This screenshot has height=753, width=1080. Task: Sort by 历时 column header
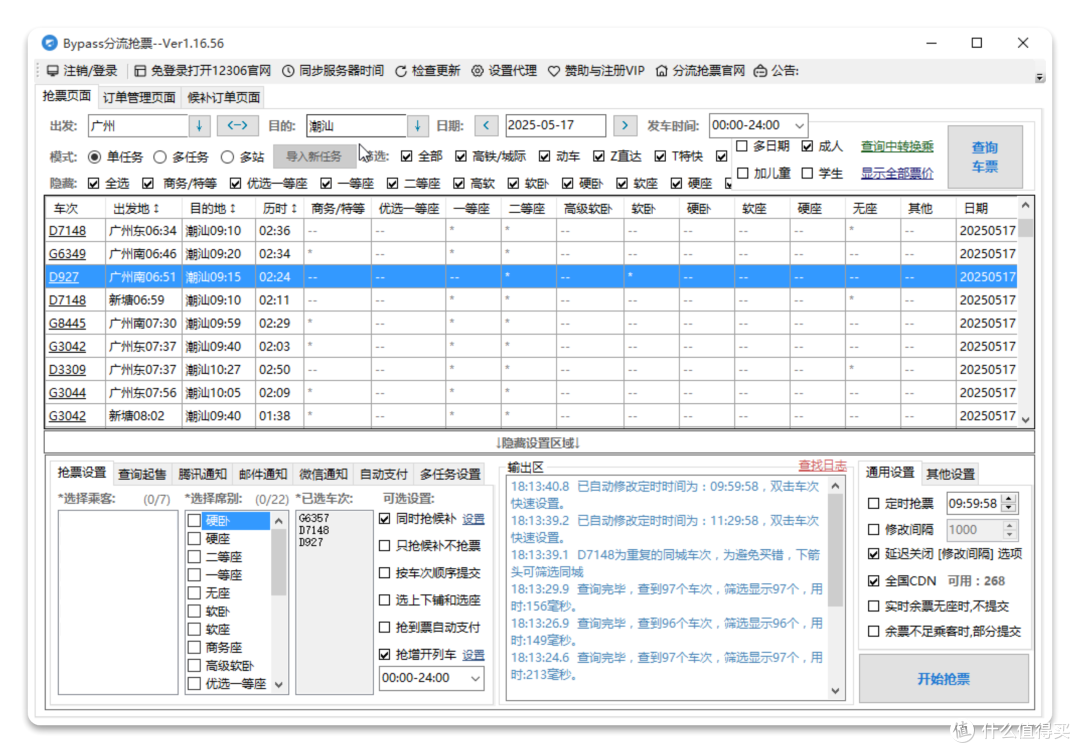[x=280, y=208]
